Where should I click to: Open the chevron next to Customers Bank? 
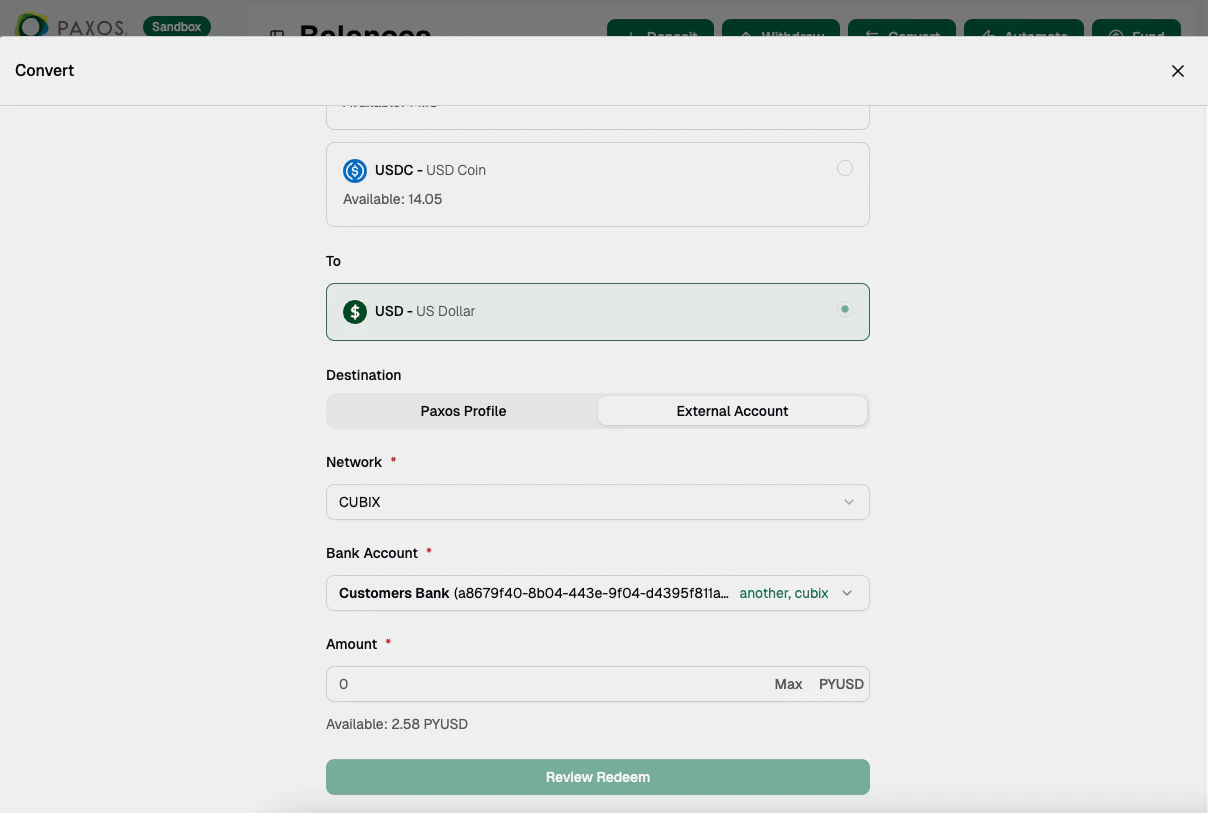tap(848, 593)
